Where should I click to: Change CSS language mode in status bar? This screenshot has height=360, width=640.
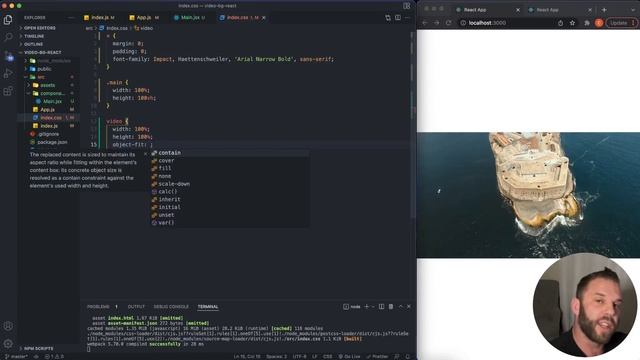pyautogui.click(x=328, y=356)
